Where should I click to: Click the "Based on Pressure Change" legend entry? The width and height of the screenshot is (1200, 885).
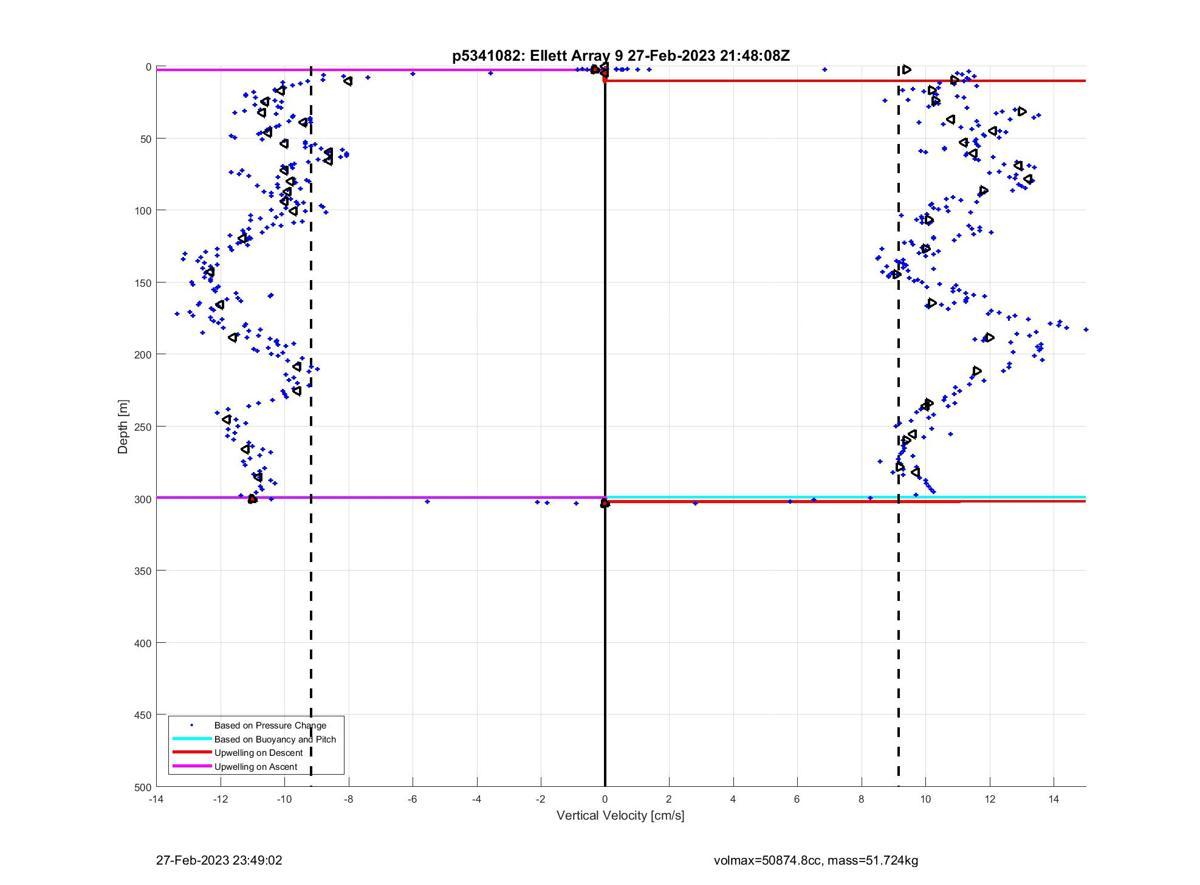(270, 725)
